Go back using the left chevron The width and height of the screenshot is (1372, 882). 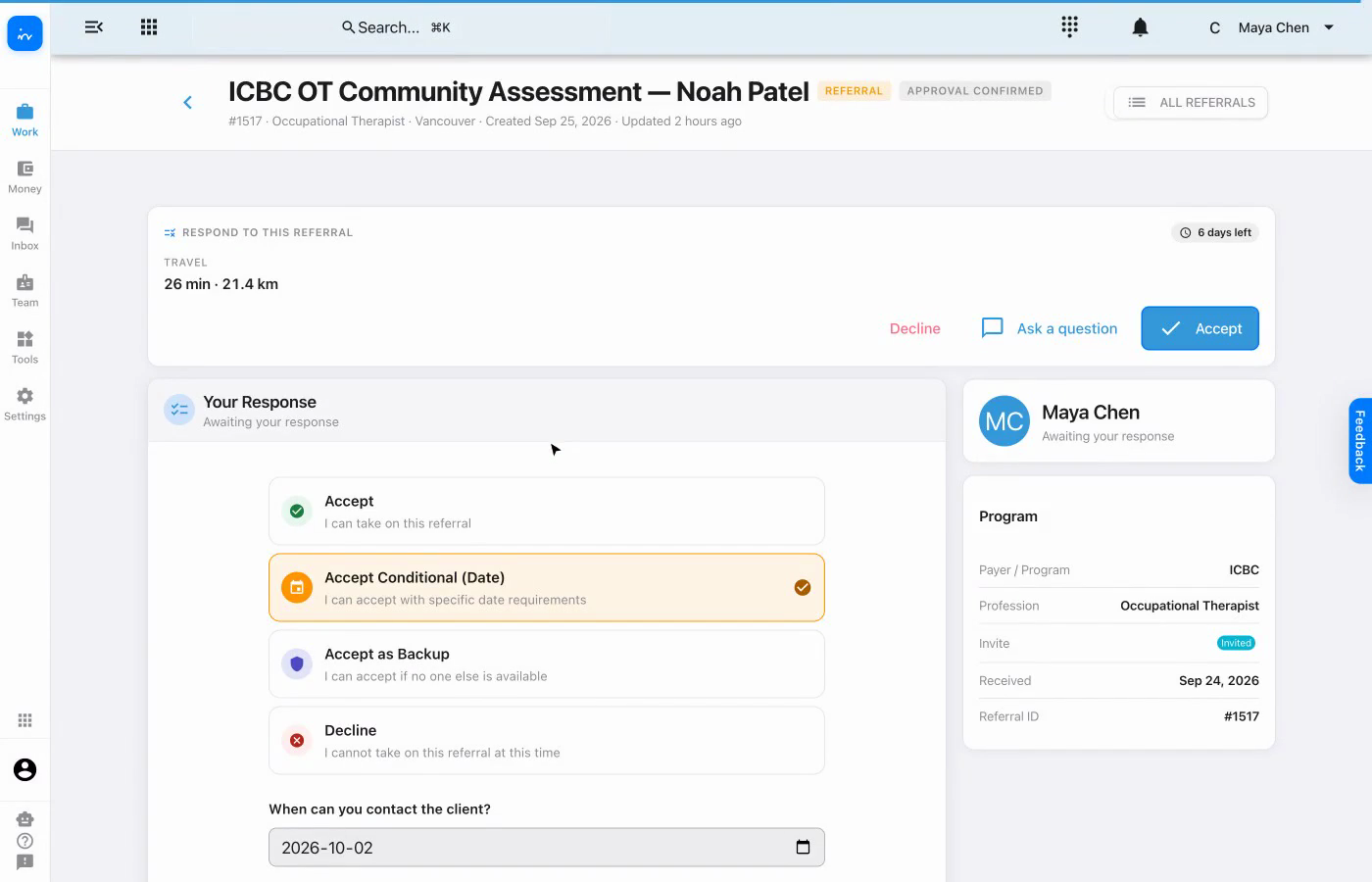(187, 103)
